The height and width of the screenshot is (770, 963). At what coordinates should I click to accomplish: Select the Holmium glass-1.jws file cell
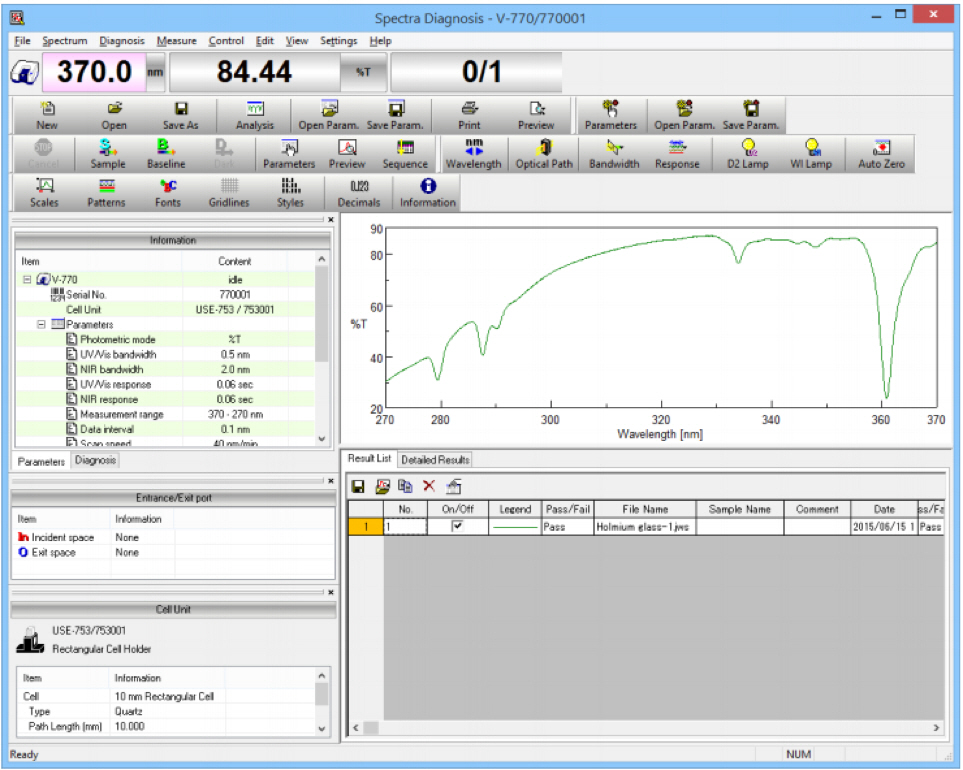[644, 526]
